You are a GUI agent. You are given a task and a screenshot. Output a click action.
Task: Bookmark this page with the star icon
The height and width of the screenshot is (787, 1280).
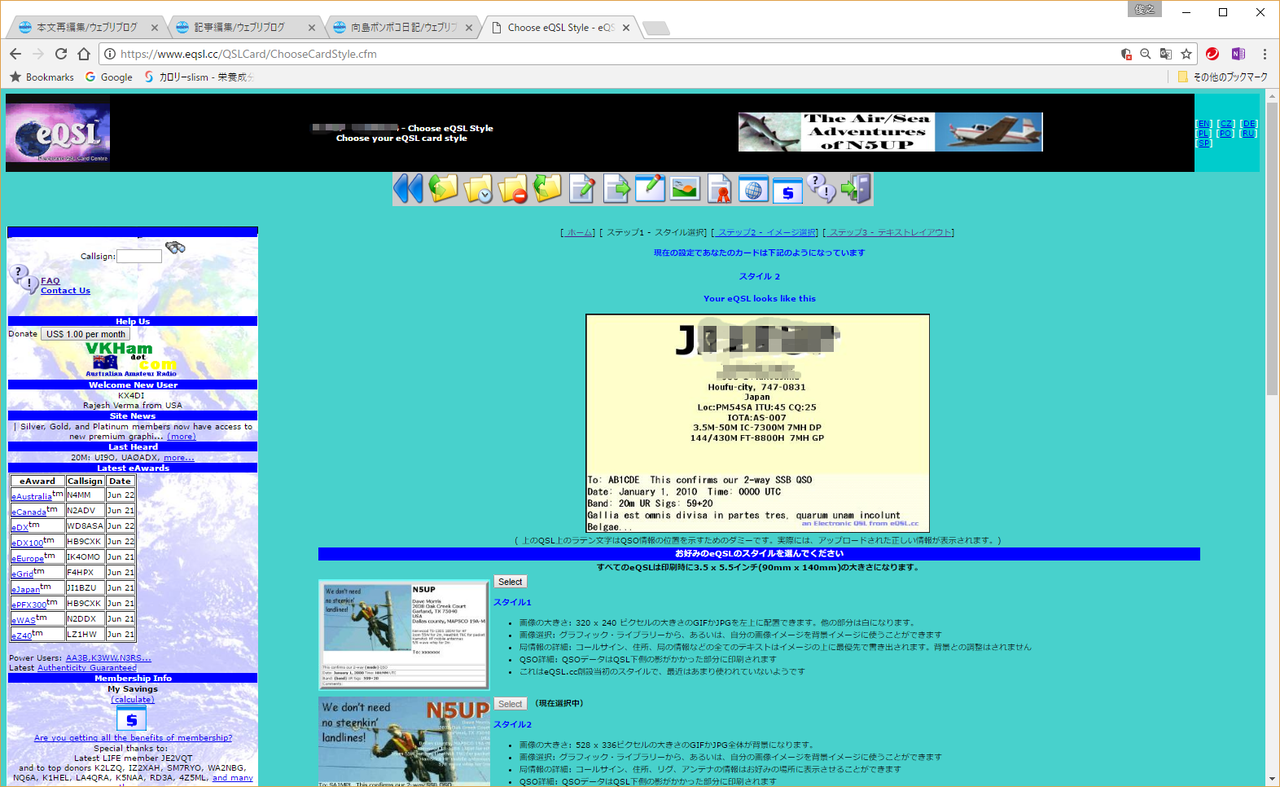[1186, 54]
